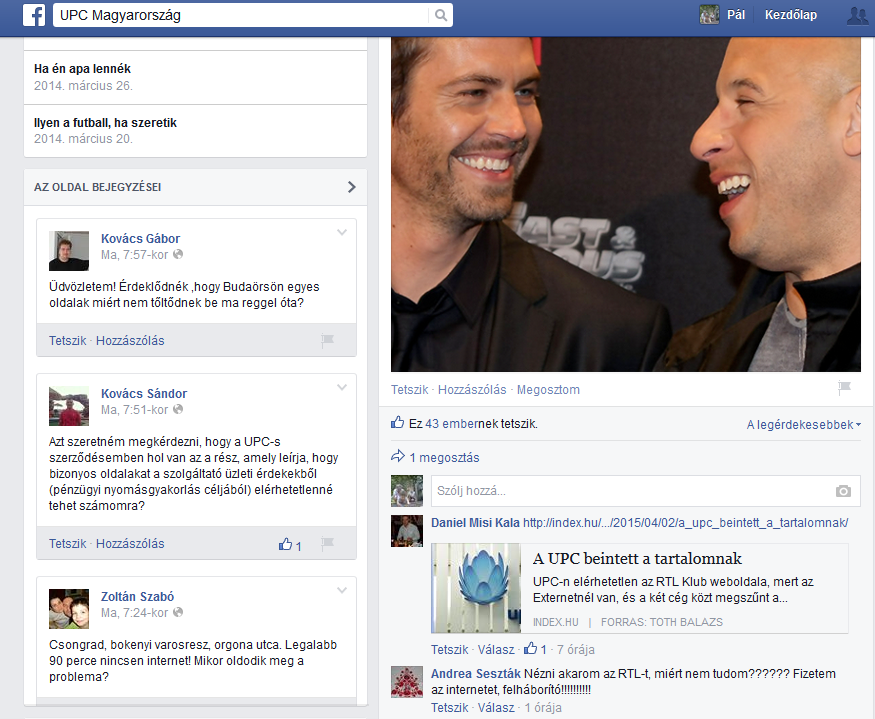Click Megosztom under the photo post
The width and height of the screenshot is (875, 719).
point(548,390)
